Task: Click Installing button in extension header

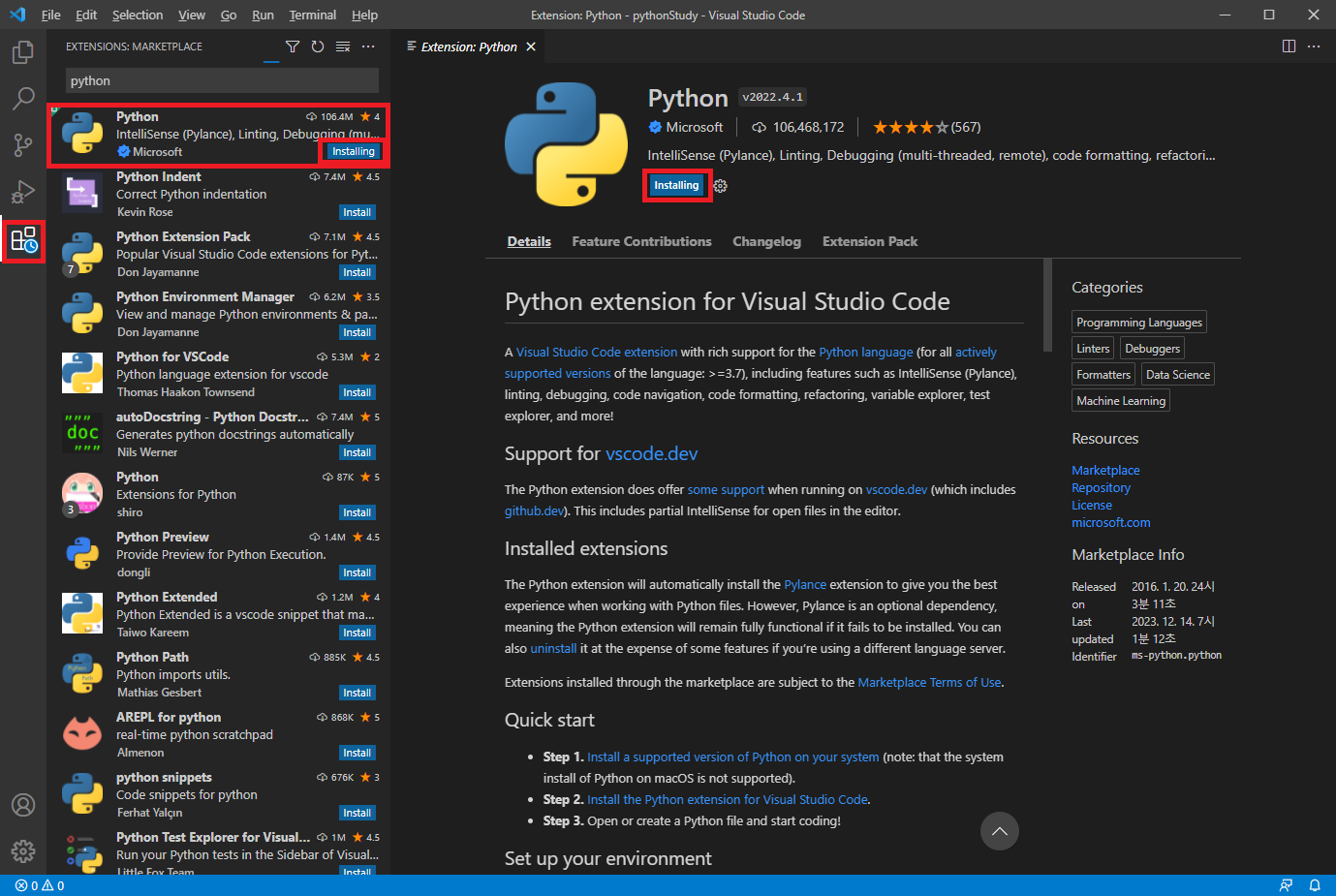Action: (x=676, y=185)
